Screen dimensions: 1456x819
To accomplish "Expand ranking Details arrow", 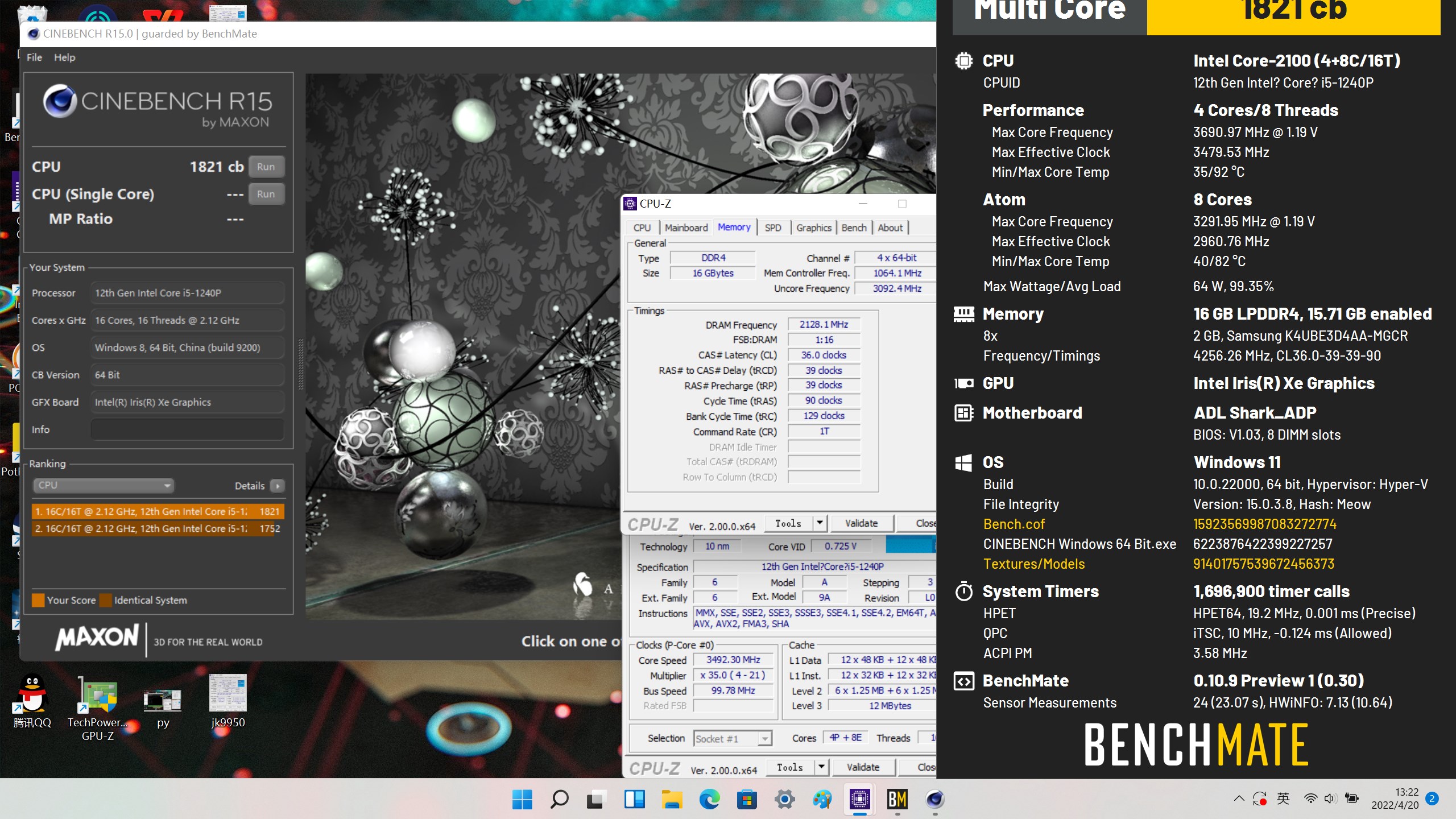I will click(x=278, y=486).
